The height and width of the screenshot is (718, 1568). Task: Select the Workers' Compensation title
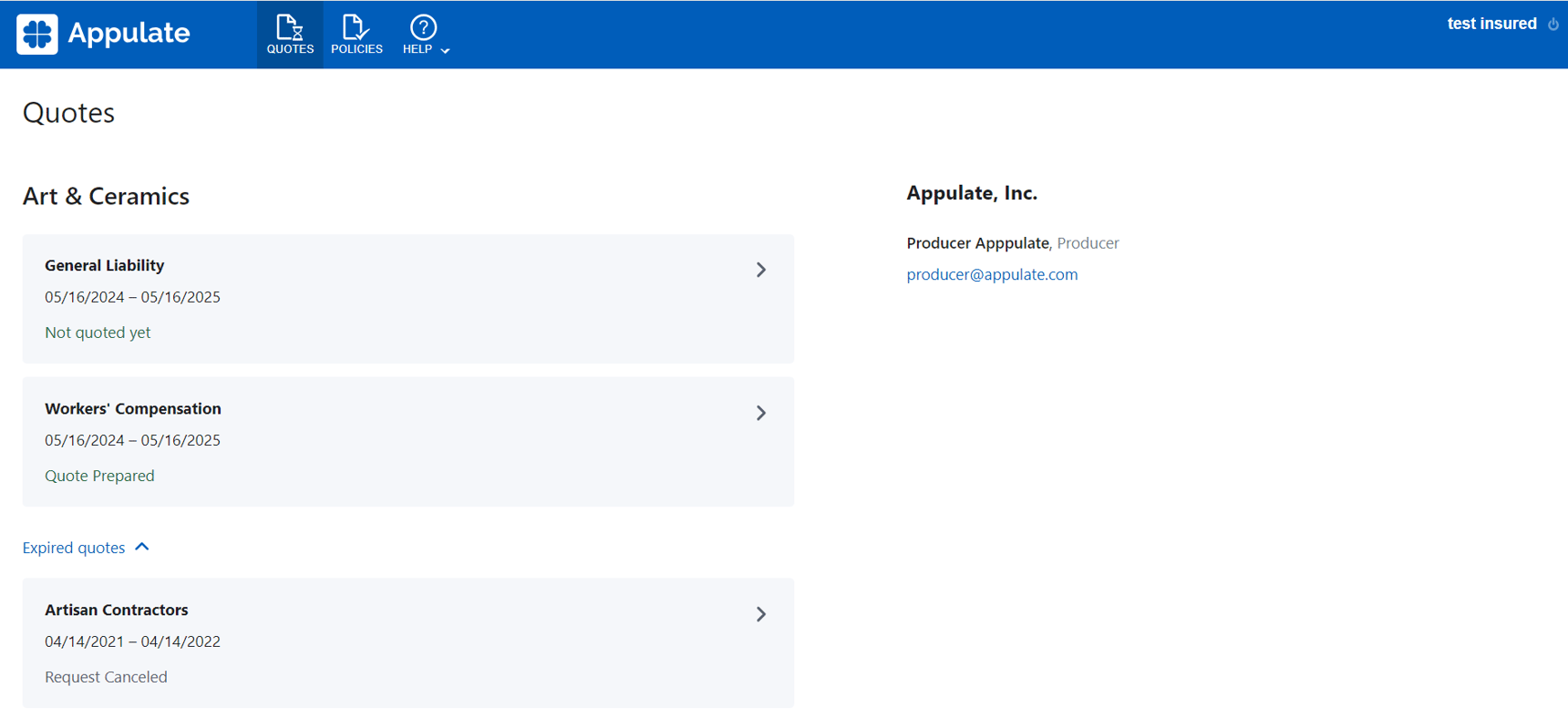tap(133, 408)
